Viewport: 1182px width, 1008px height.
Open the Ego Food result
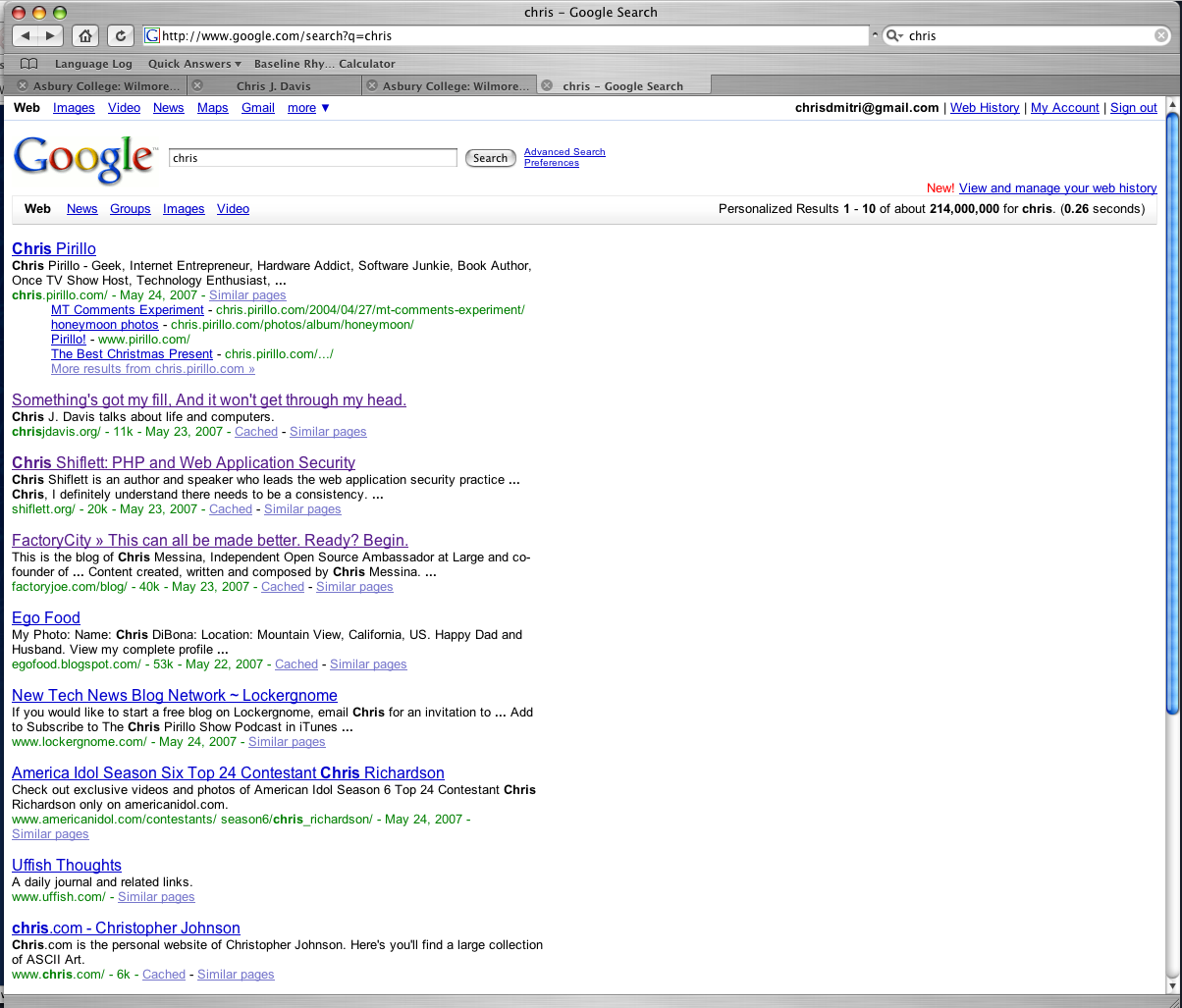click(x=46, y=618)
